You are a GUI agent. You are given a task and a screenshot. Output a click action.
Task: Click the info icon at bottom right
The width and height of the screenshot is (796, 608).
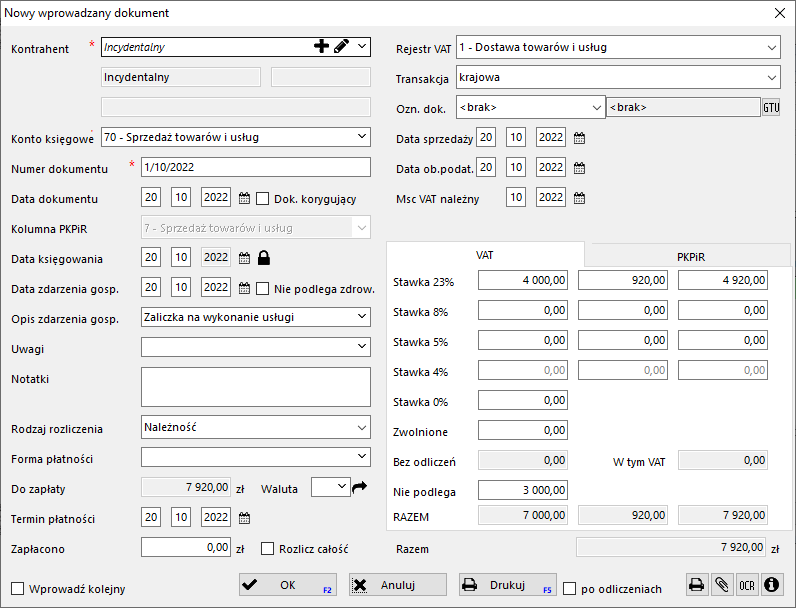[771, 585]
